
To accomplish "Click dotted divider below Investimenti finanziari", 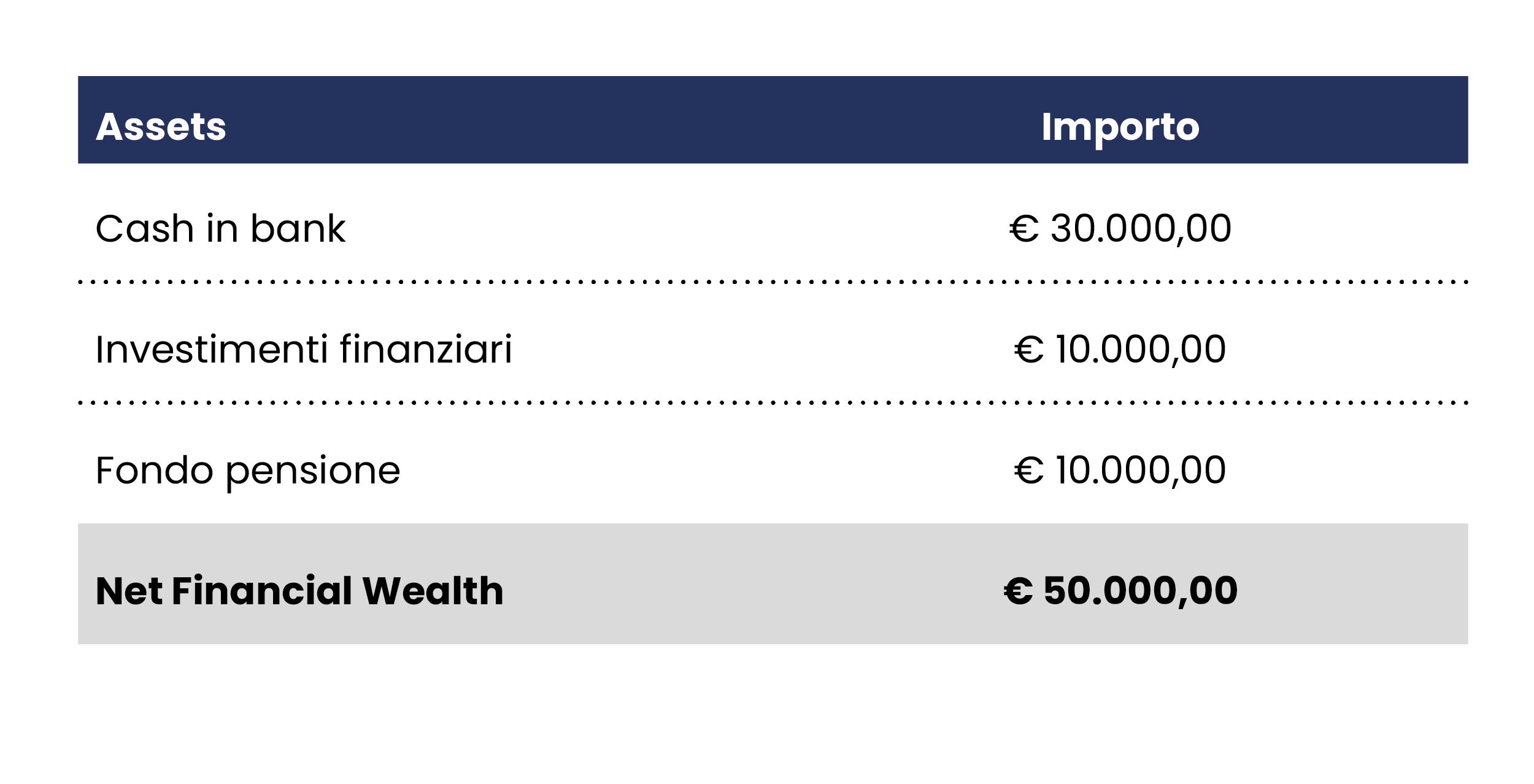I will pos(773,403).
